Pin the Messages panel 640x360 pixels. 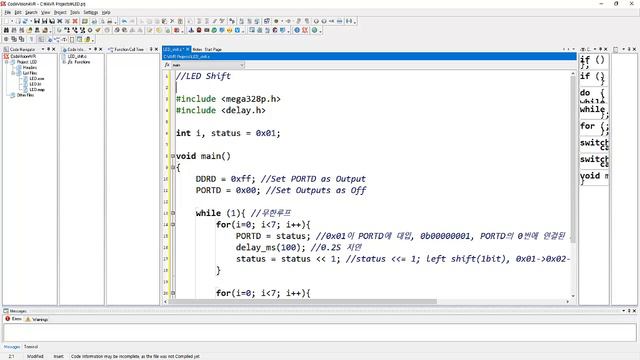click(629, 311)
